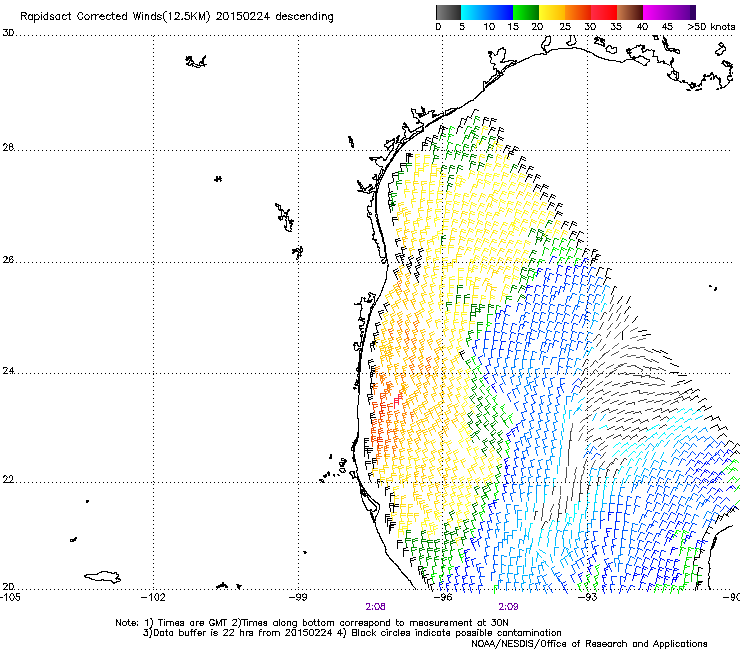Click the red 30-35 knots color band
Image resolution: width=740 pixels, height=650 pixels.
604,12
